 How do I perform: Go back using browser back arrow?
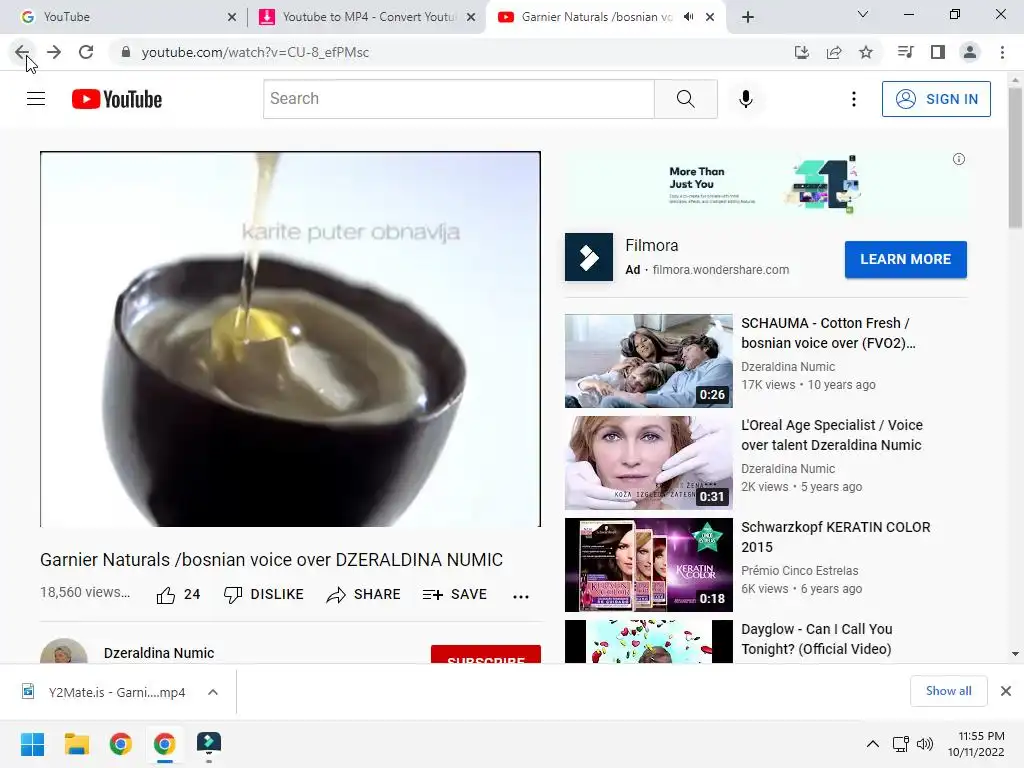coord(22,52)
